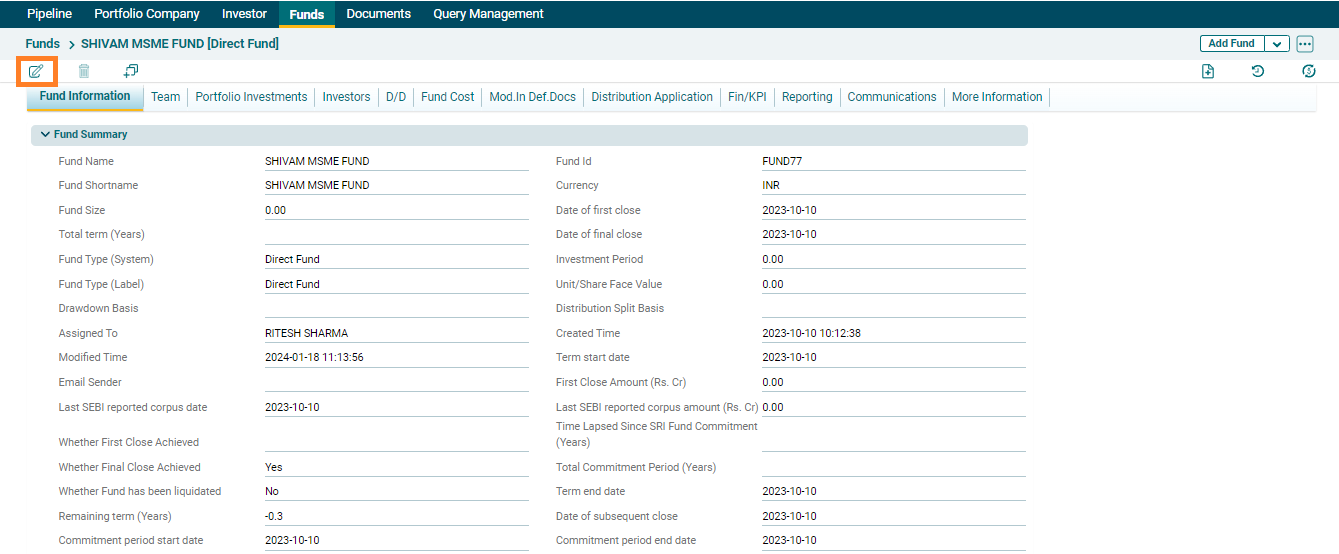The width and height of the screenshot is (1339, 554).
Task: Open the three-dots more options button
Action: (1304, 44)
